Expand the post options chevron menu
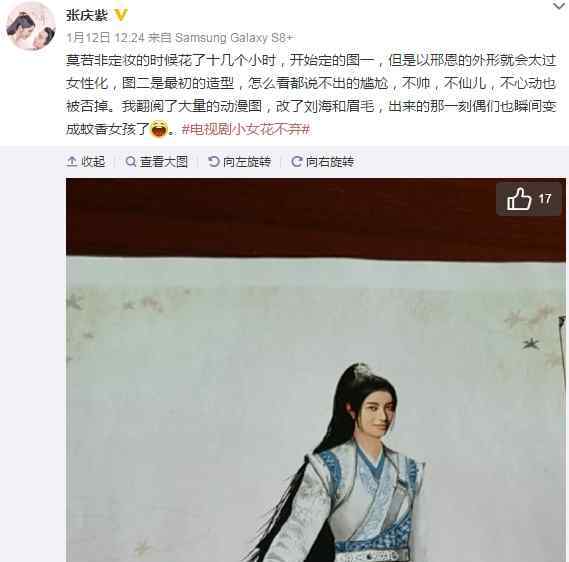The image size is (569, 562). tap(559, 6)
